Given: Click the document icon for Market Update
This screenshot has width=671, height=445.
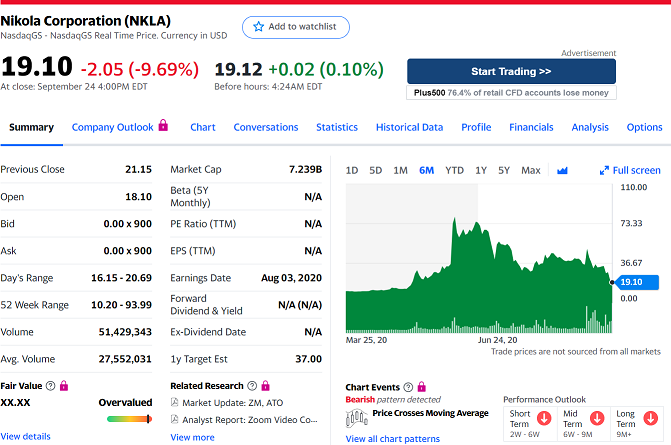Looking at the screenshot, I should click(175, 402).
